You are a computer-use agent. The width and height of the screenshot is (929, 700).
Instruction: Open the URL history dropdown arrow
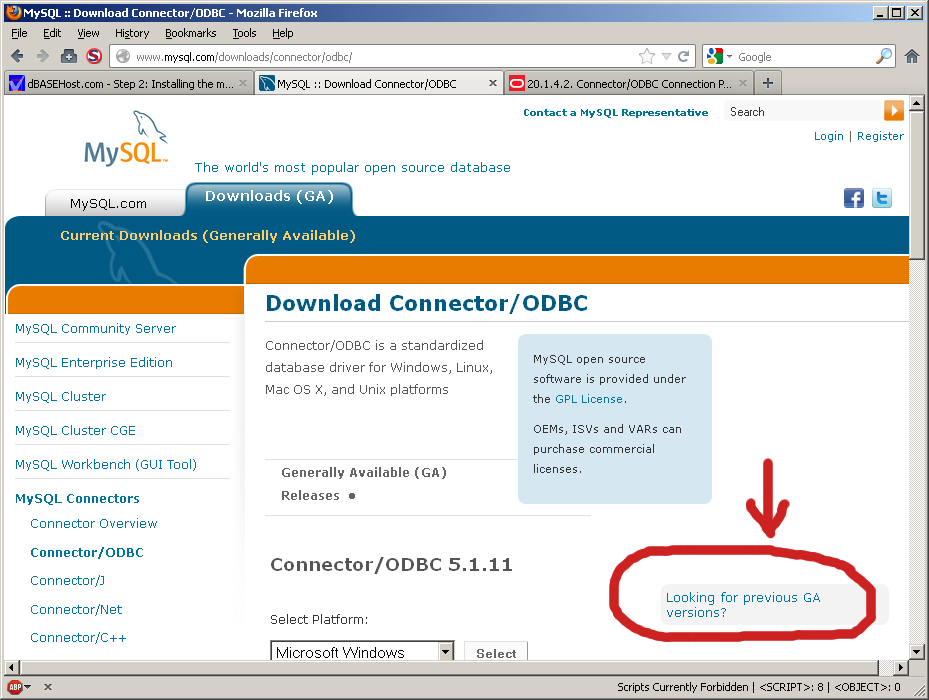(x=667, y=56)
